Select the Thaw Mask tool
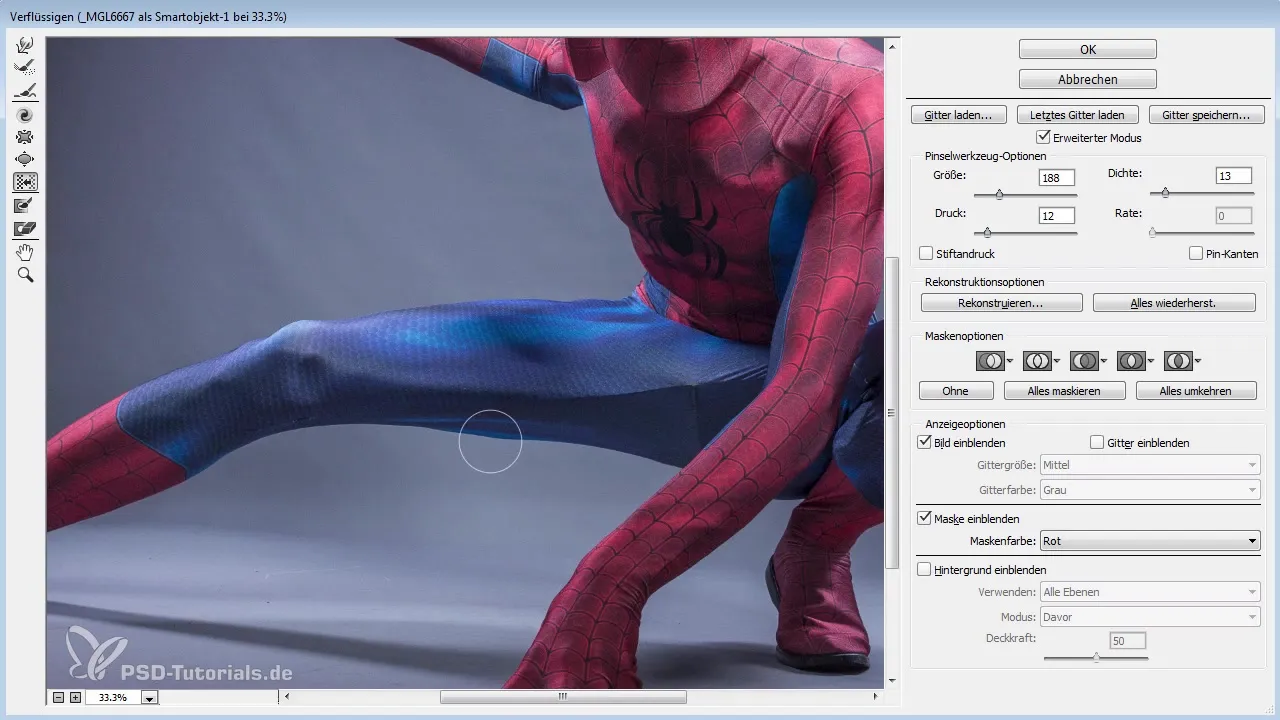Screen dimensions: 1280x720 (25, 228)
